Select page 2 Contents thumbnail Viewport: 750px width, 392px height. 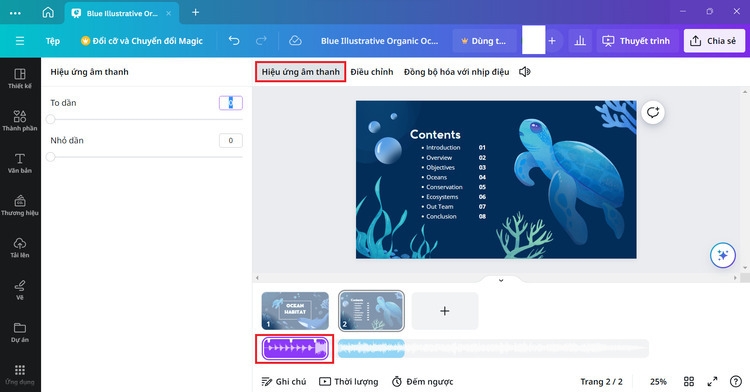371,311
